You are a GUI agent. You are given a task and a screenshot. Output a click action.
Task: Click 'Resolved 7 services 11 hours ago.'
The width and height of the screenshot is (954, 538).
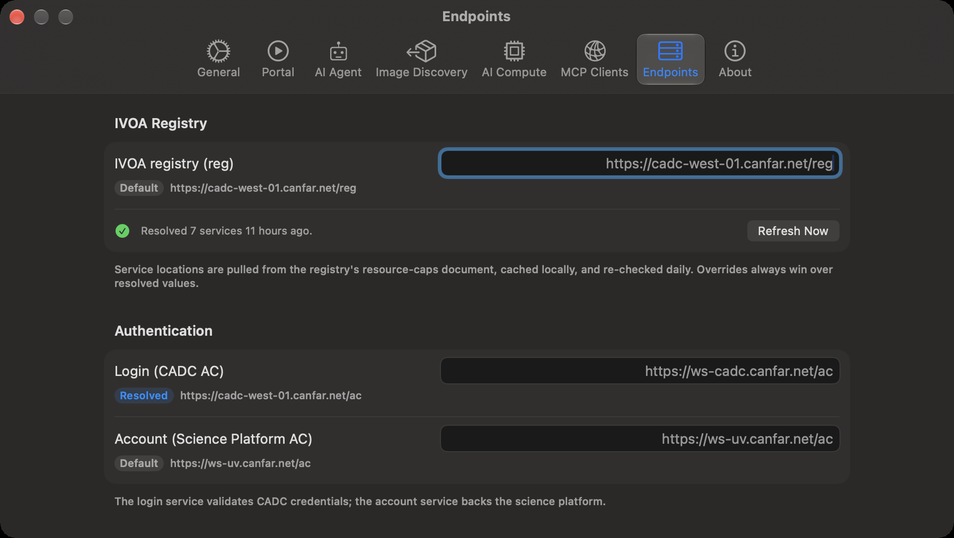pos(226,231)
